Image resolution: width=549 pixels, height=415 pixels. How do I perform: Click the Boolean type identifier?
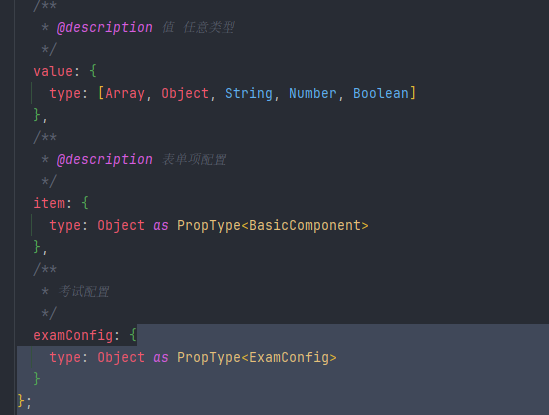pyautogui.click(x=381, y=94)
